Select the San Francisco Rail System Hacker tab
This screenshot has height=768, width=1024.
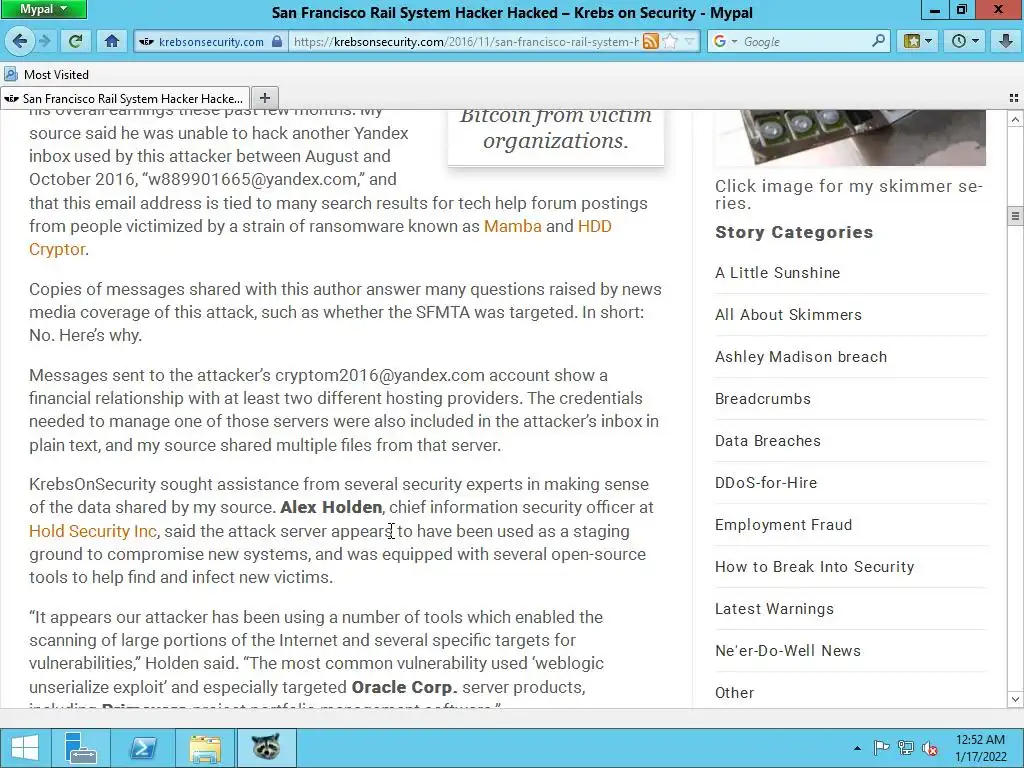tap(125, 99)
